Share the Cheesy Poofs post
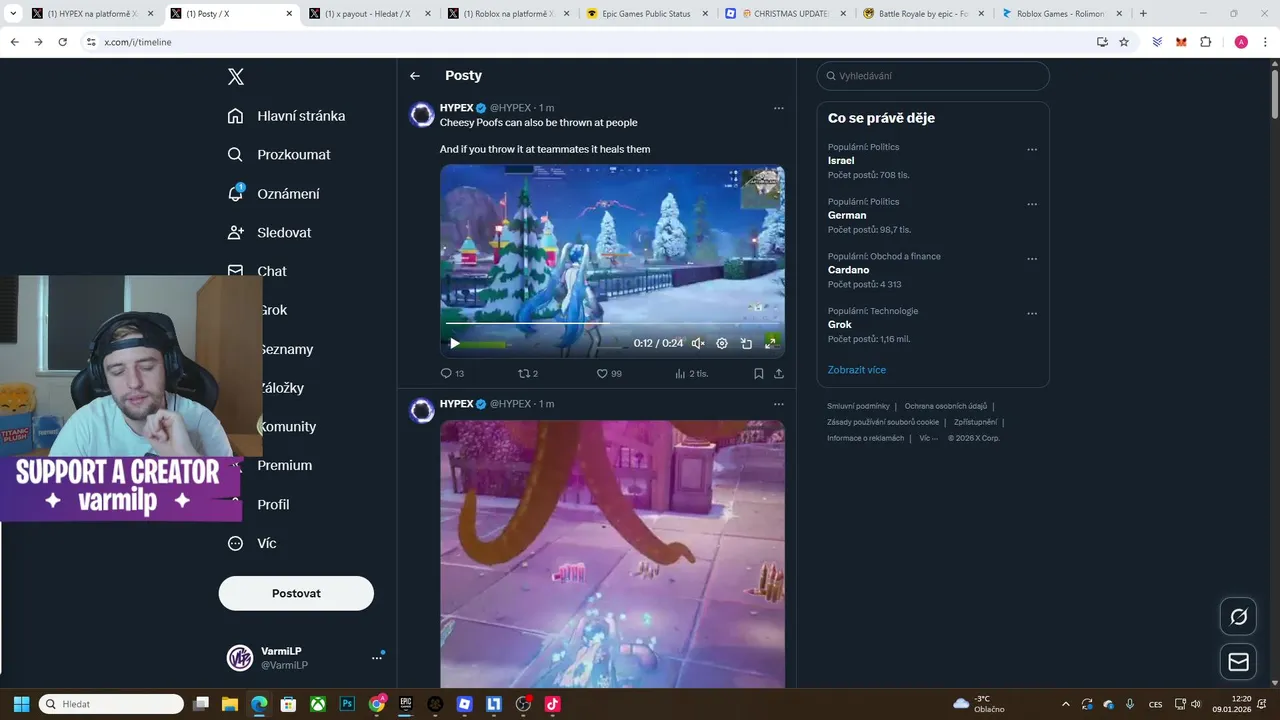 click(779, 373)
